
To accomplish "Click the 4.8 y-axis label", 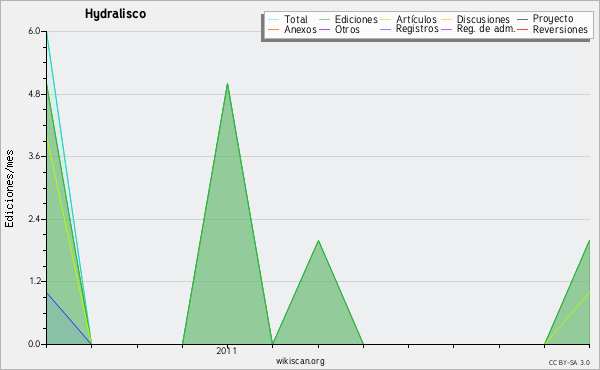I will coord(34,94).
